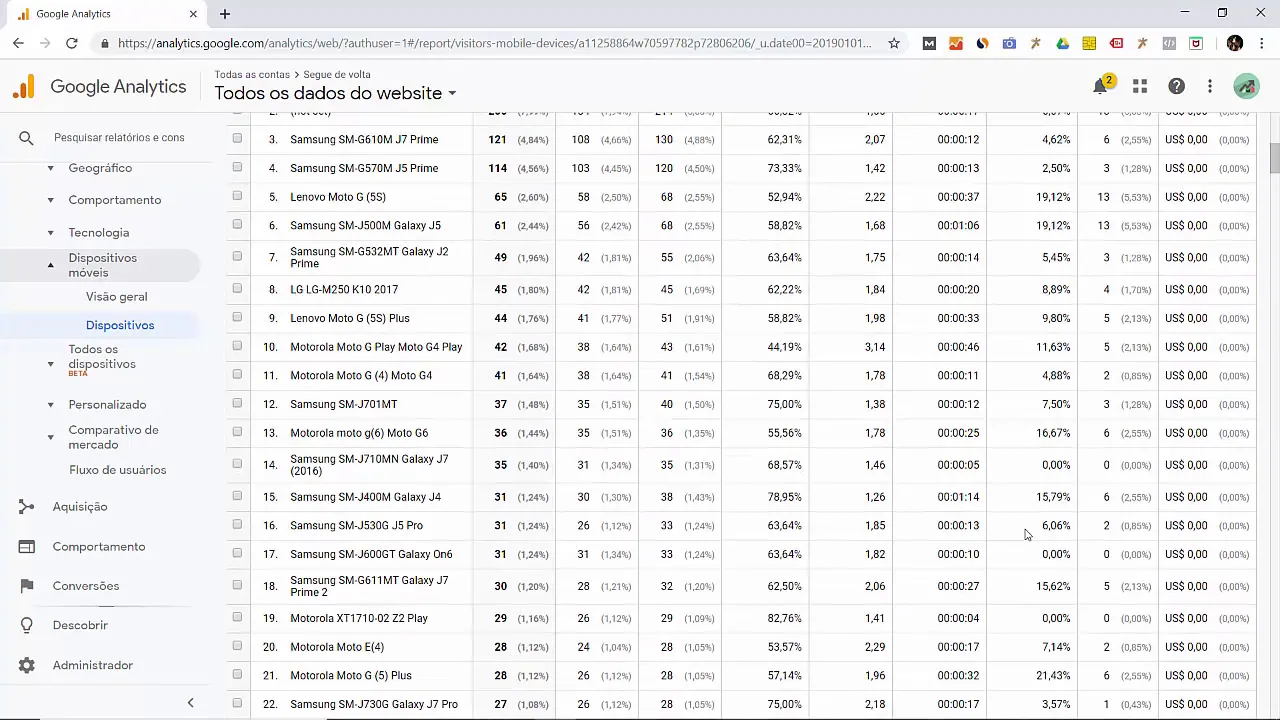Open the Descobrir menu section
Image resolution: width=1280 pixels, height=720 pixels.
(x=80, y=625)
